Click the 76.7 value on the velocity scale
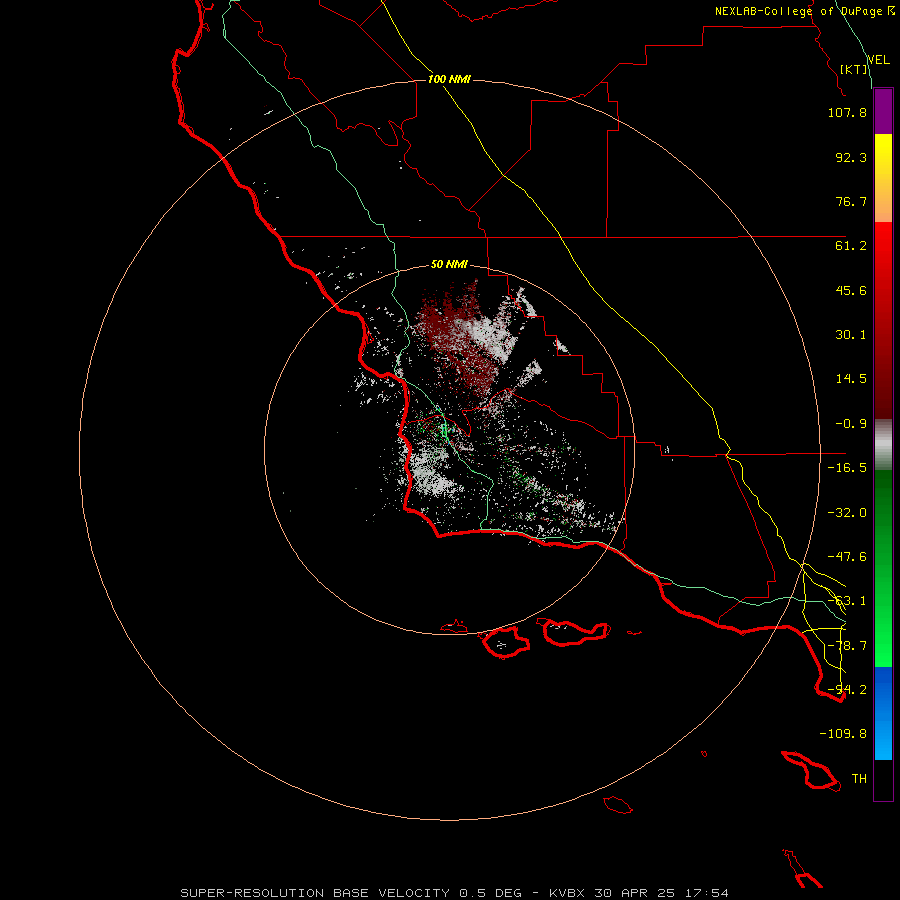900x900 pixels. pyautogui.click(x=851, y=201)
